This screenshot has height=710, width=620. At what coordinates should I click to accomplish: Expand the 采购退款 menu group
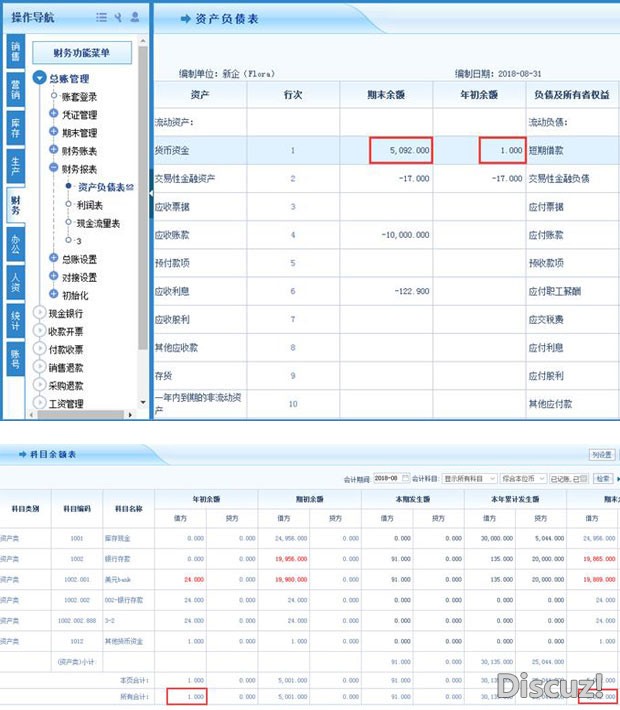pyautogui.click(x=40, y=385)
